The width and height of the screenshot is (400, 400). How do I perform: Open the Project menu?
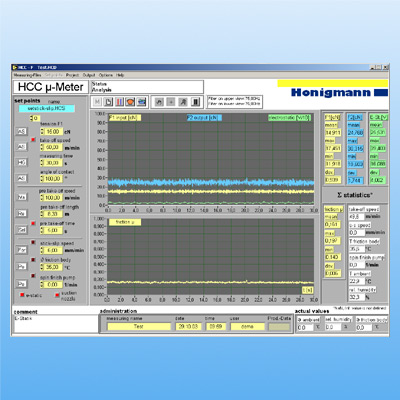[x=72, y=75]
